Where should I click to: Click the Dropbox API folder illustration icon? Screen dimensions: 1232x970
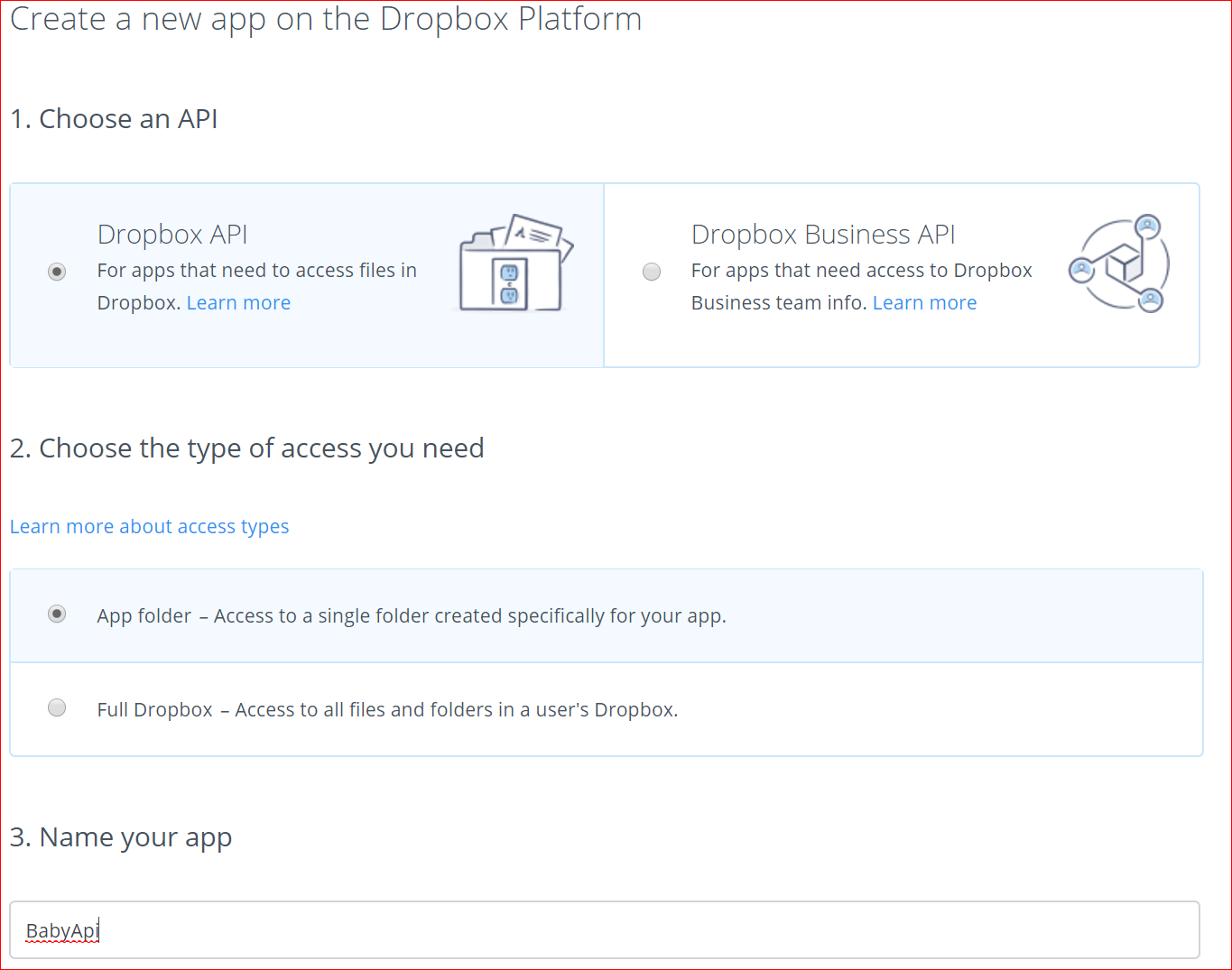[515, 263]
